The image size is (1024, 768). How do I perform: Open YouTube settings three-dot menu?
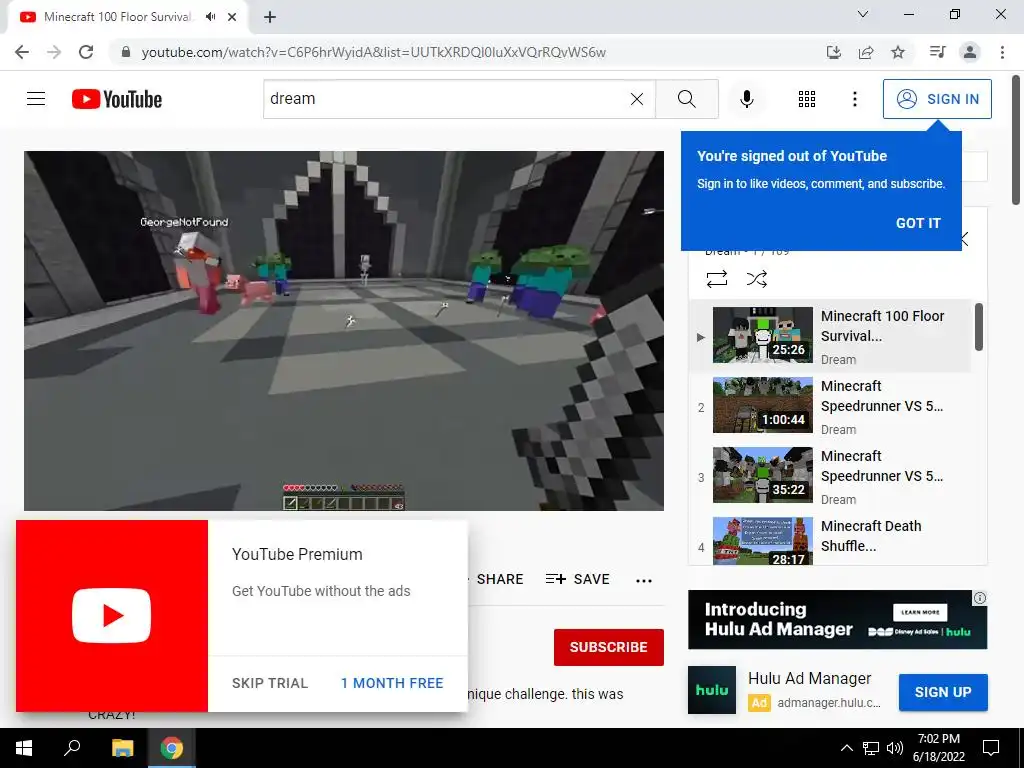(854, 99)
